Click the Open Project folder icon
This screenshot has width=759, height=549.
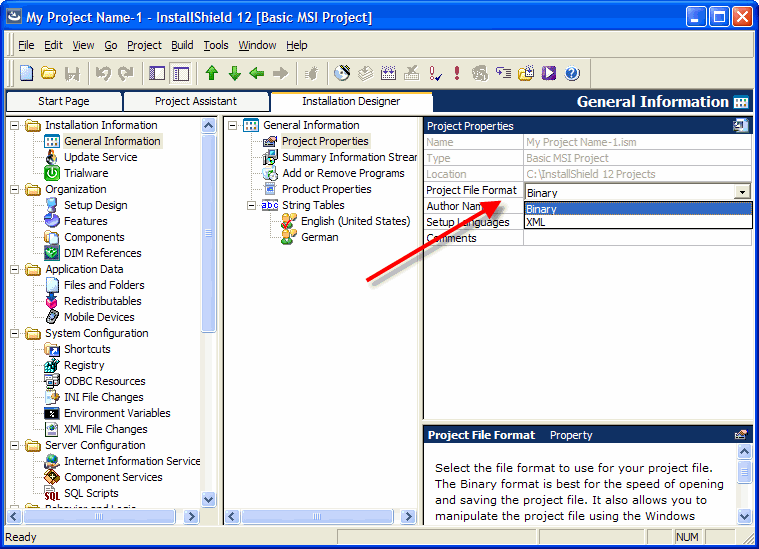point(48,73)
